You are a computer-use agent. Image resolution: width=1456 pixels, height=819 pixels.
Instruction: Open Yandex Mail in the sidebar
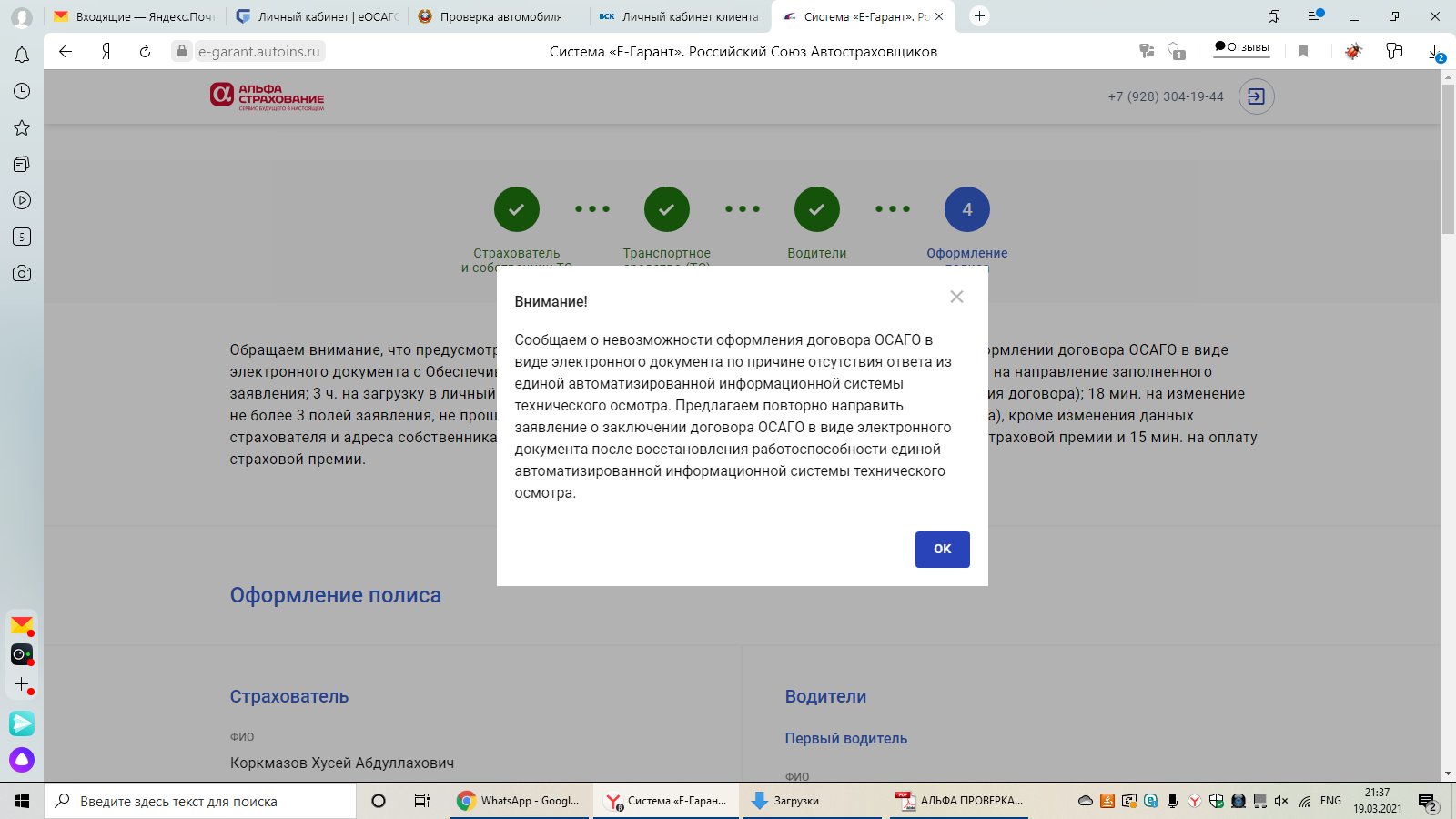(x=22, y=625)
